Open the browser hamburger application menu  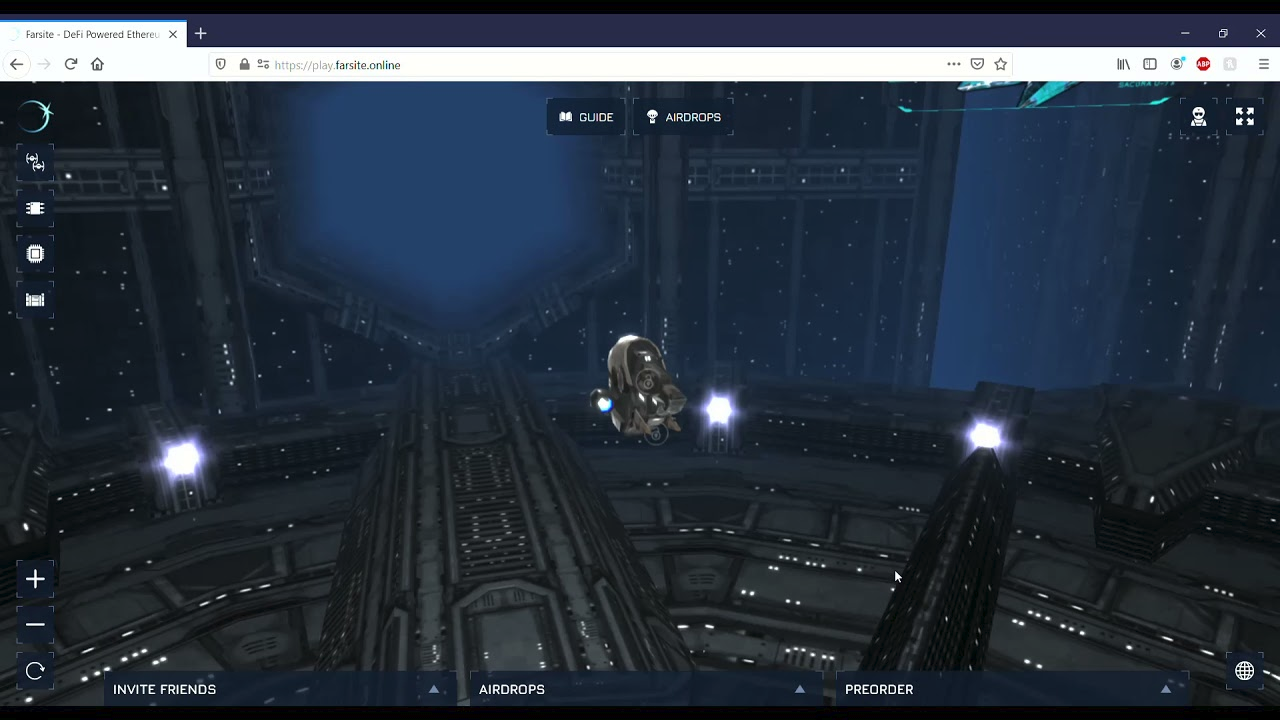[1264, 64]
